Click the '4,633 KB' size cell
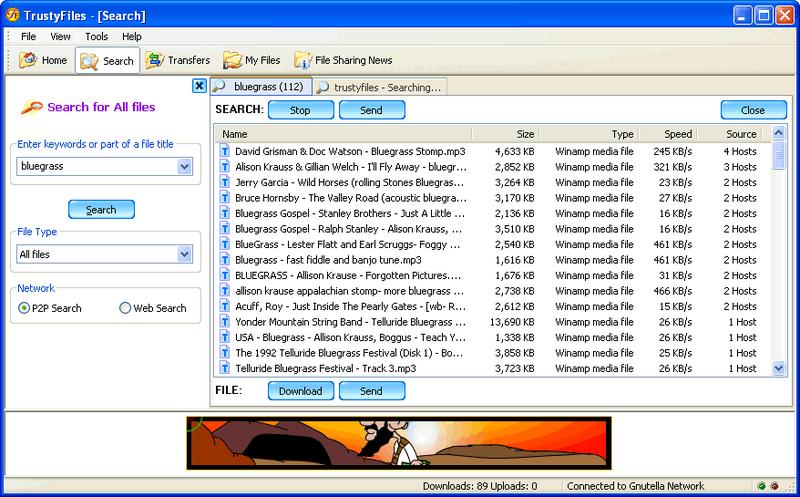Screen dimensions: 800x497 click(514, 152)
